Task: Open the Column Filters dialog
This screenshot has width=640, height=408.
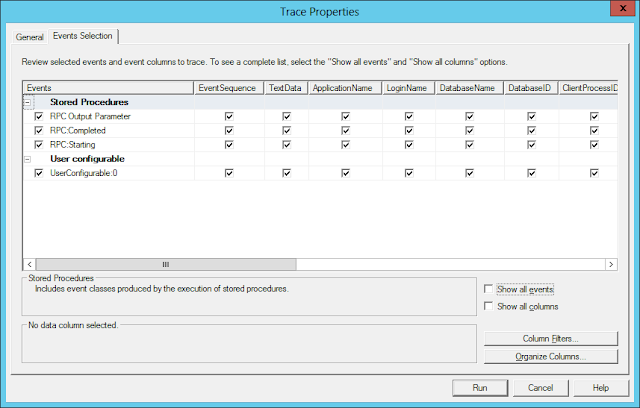Action: 551,339
